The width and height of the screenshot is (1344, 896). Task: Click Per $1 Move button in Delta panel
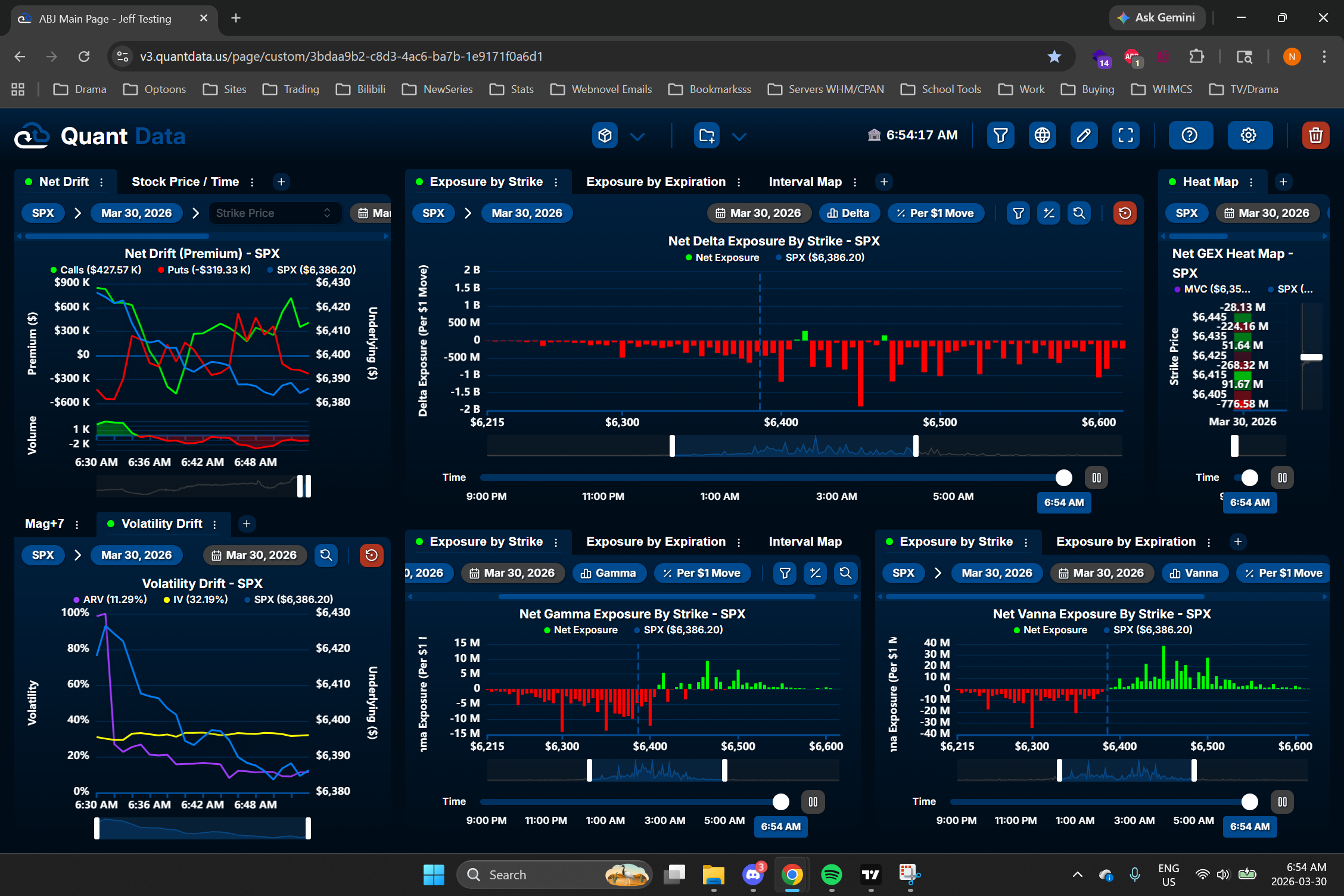pyautogui.click(x=935, y=213)
